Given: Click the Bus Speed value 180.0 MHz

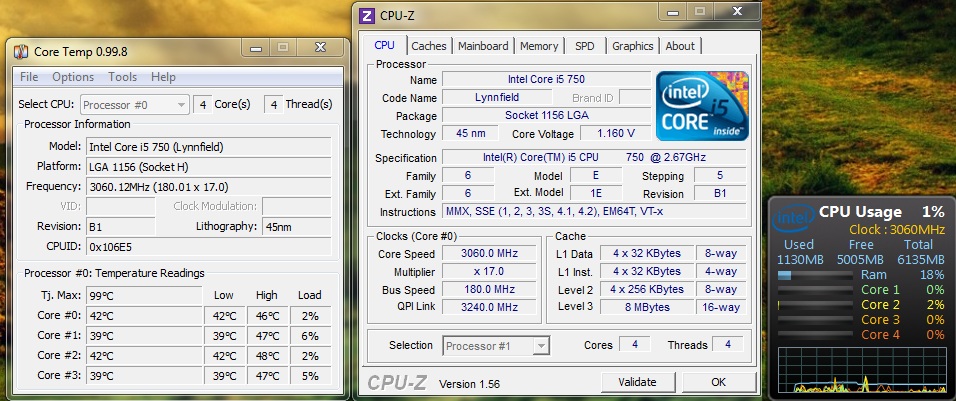Looking at the screenshot, I should pos(489,289).
